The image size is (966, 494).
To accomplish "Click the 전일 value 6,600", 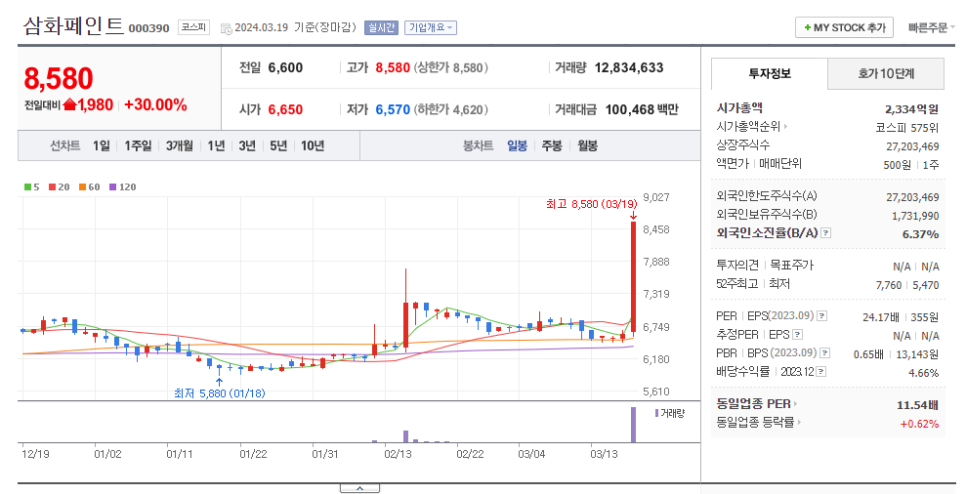I will (285, 68).
